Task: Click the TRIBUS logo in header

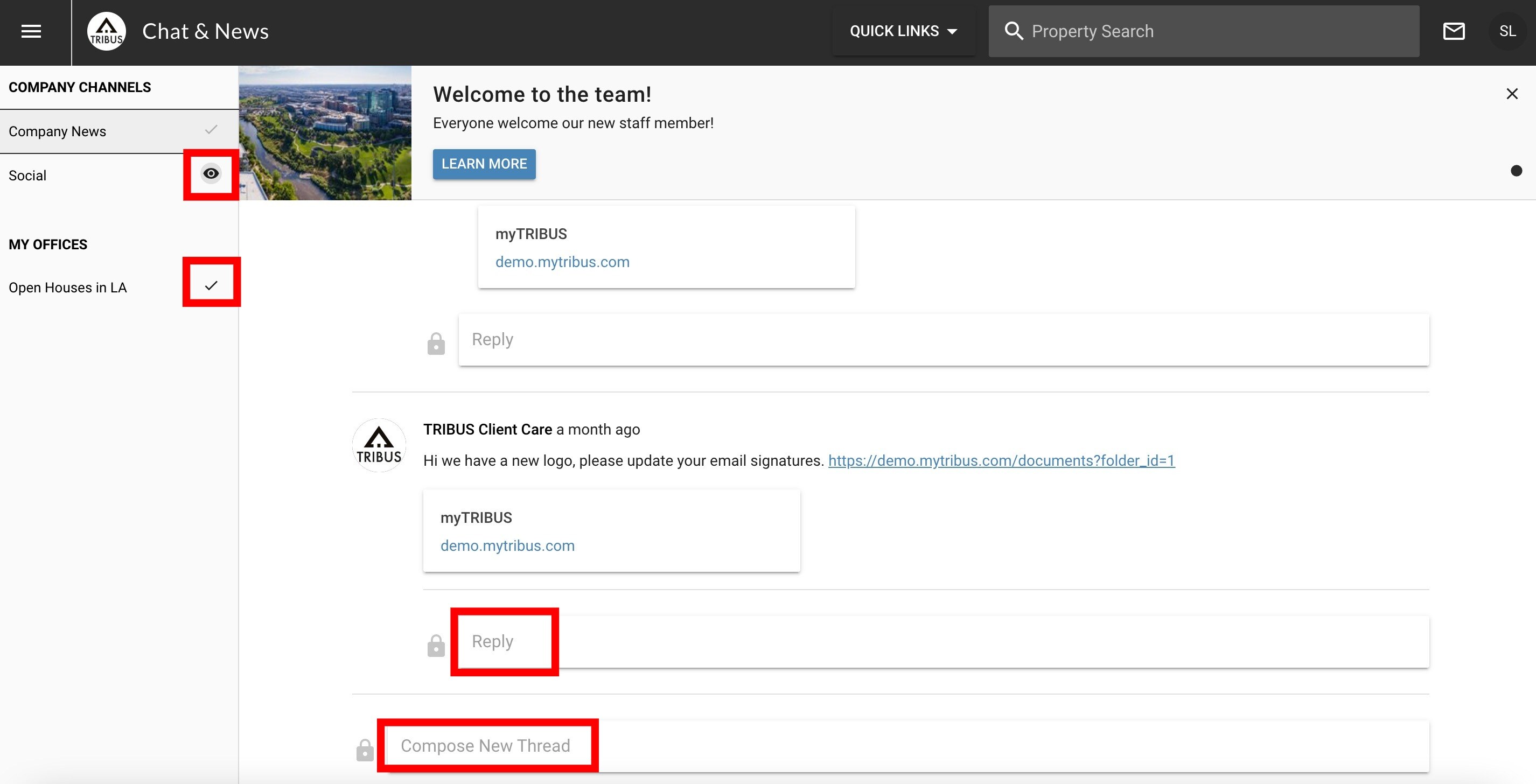Action: click(106, 31)
